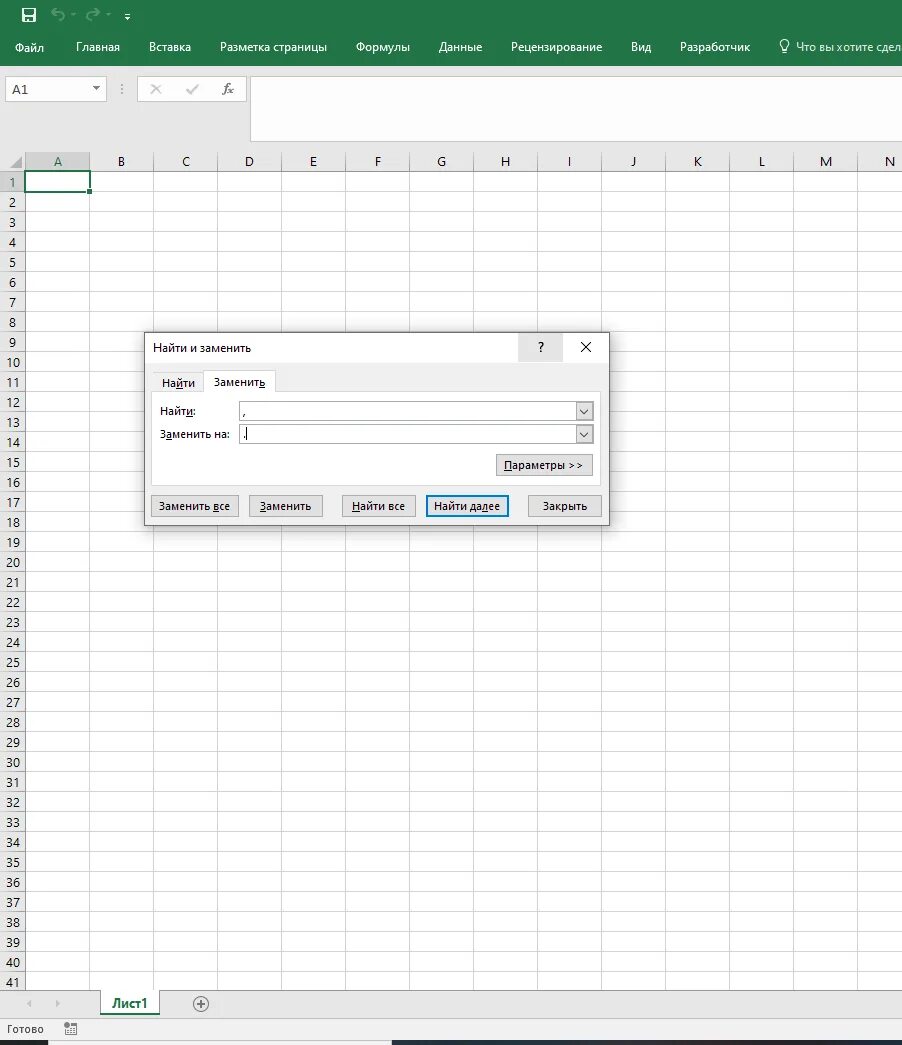This screenshot has width=902, height=1045.
Task: Open the Customize Quick Access Toolbar arrow
Action: [127, 16]
